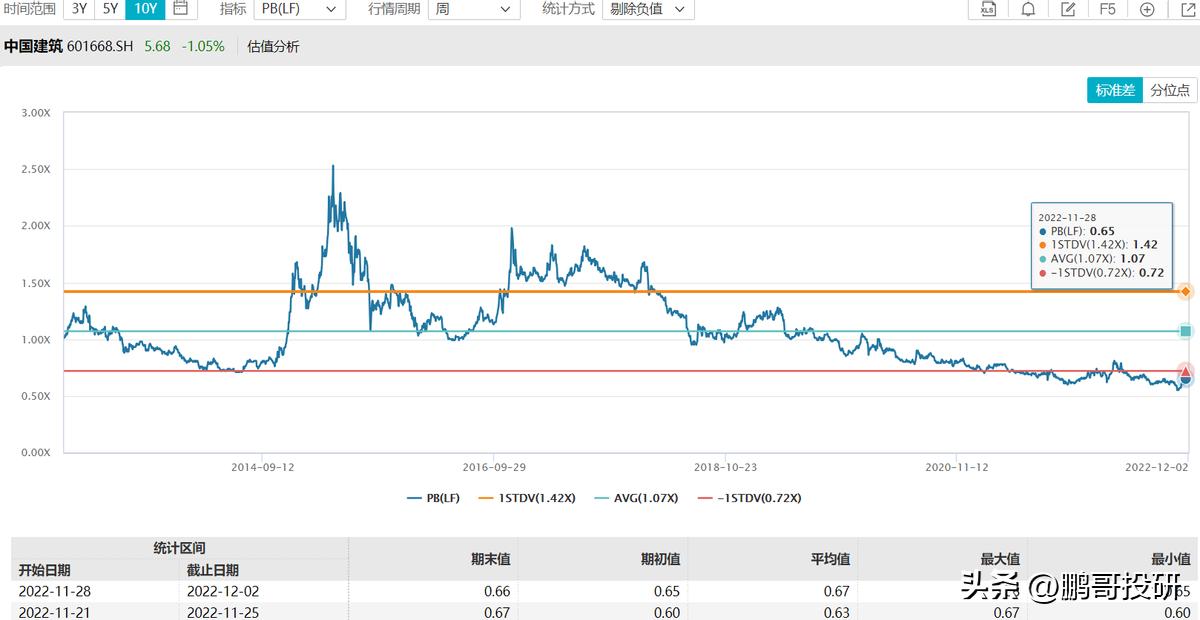The height and width of the screenshot is (620, 1200).
Task: Export chart data as XLS
Action: [988, 9]
